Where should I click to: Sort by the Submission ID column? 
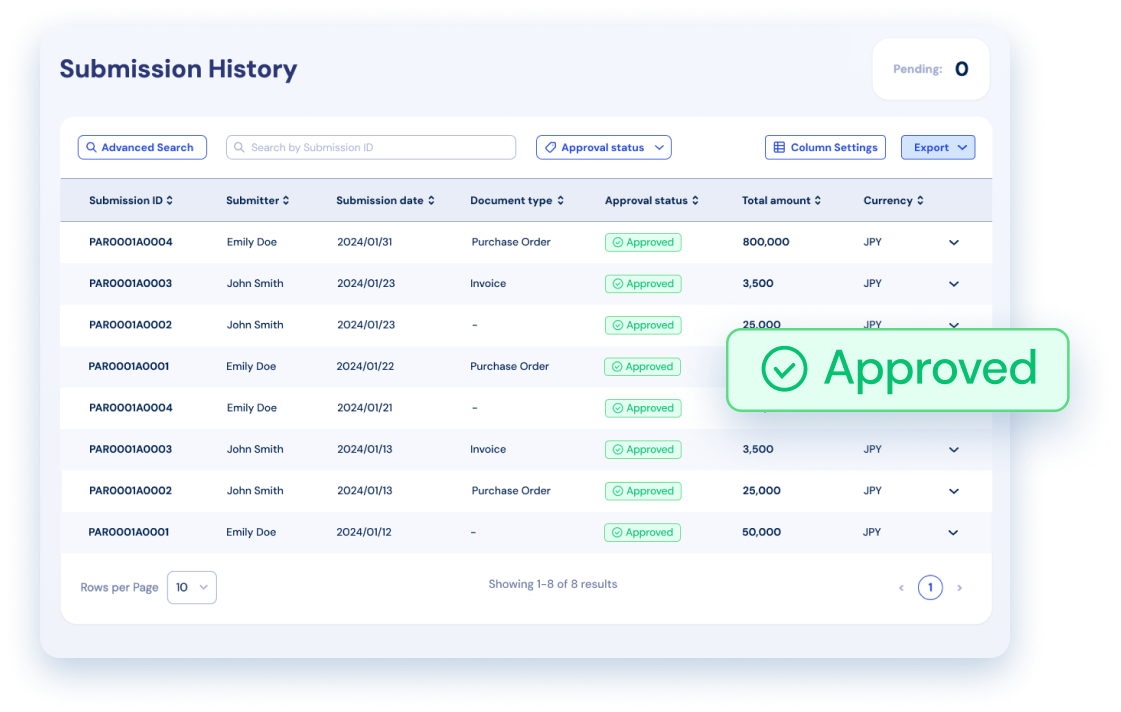[131, 200]
